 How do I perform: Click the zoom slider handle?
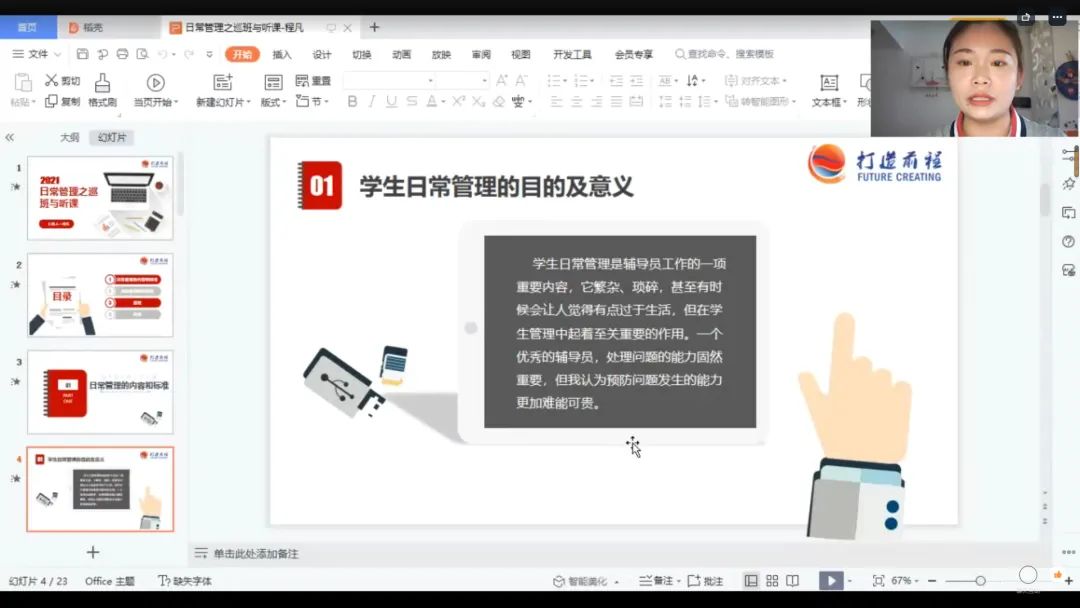980,581
